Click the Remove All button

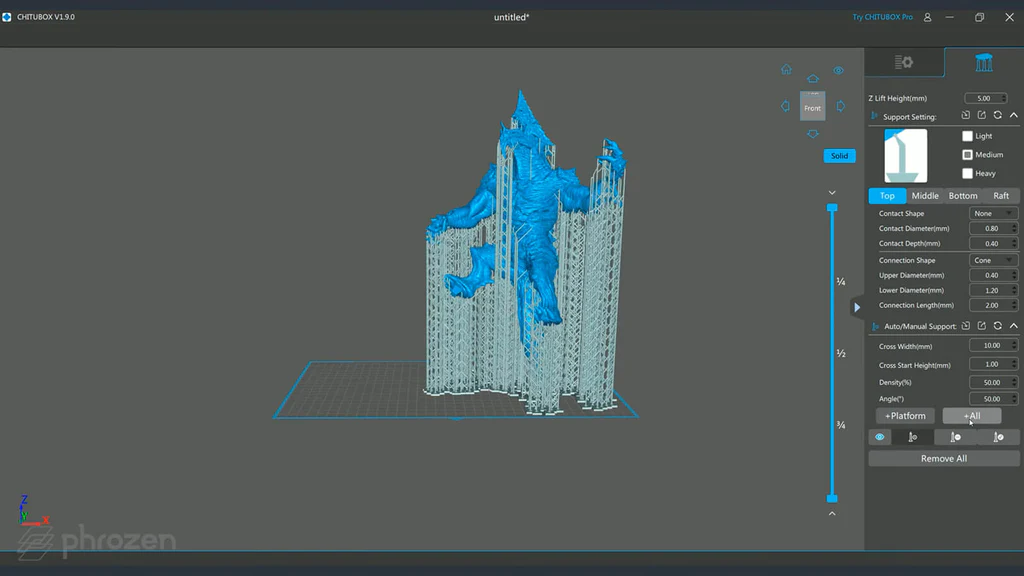(943, 459)
